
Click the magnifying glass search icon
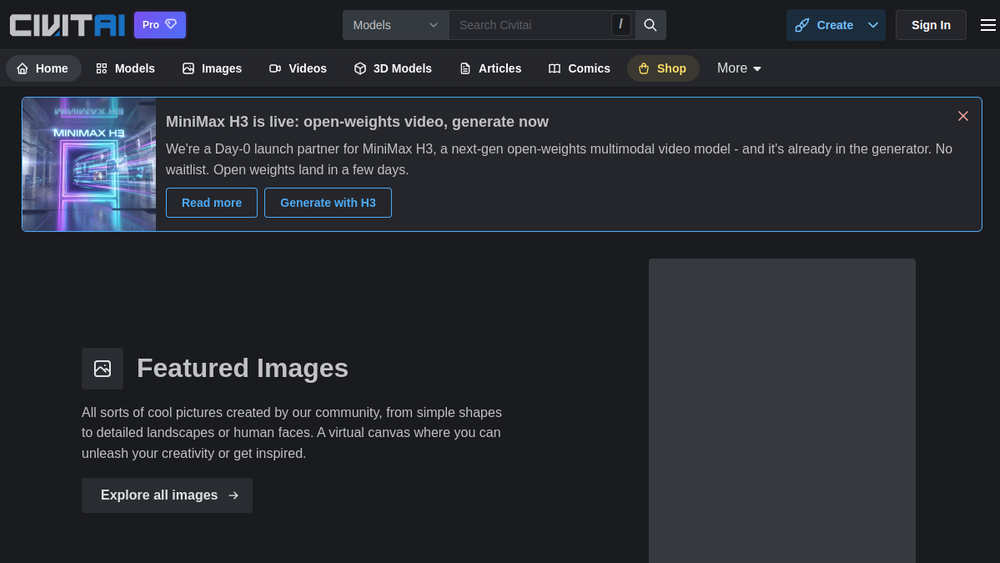click(x=651, y=25)
